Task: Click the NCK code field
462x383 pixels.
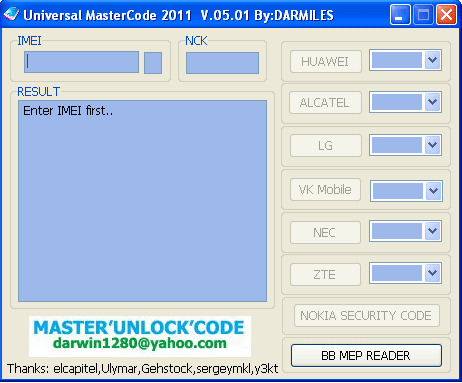Action: 222,63
